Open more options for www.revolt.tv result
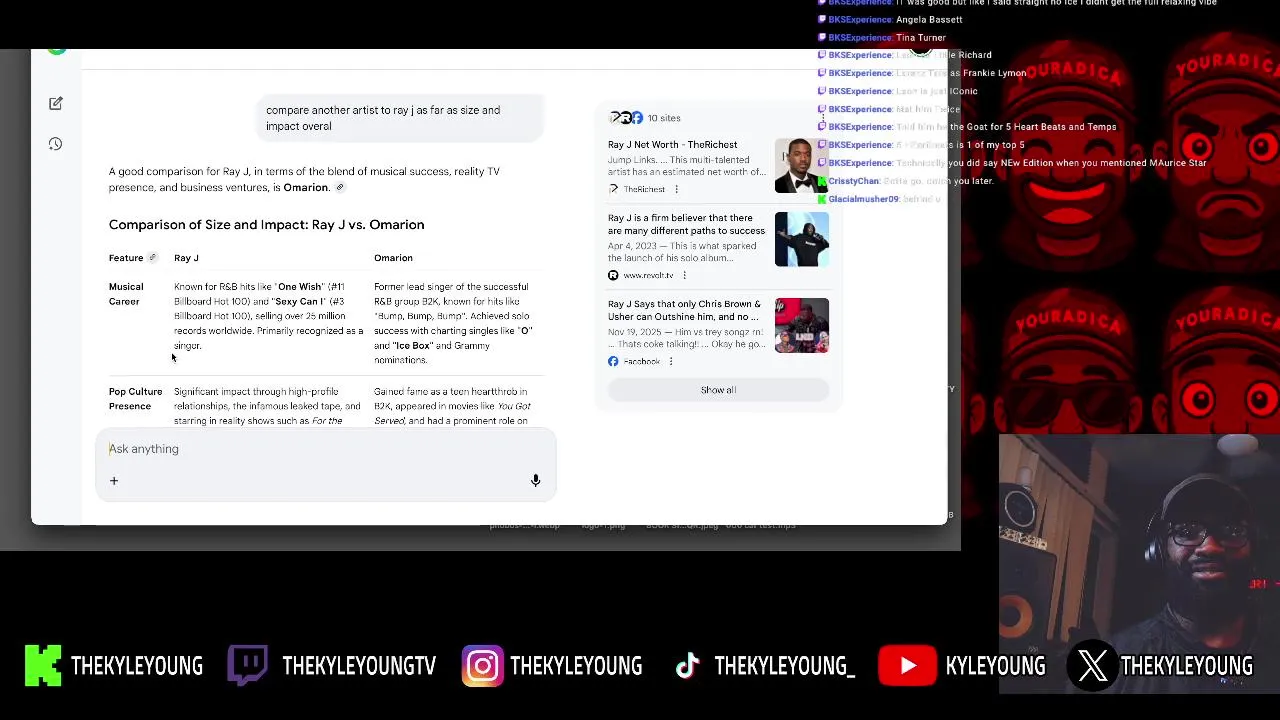The width and height of the screenshot is (1280, 720). click(x=684, y=275)
